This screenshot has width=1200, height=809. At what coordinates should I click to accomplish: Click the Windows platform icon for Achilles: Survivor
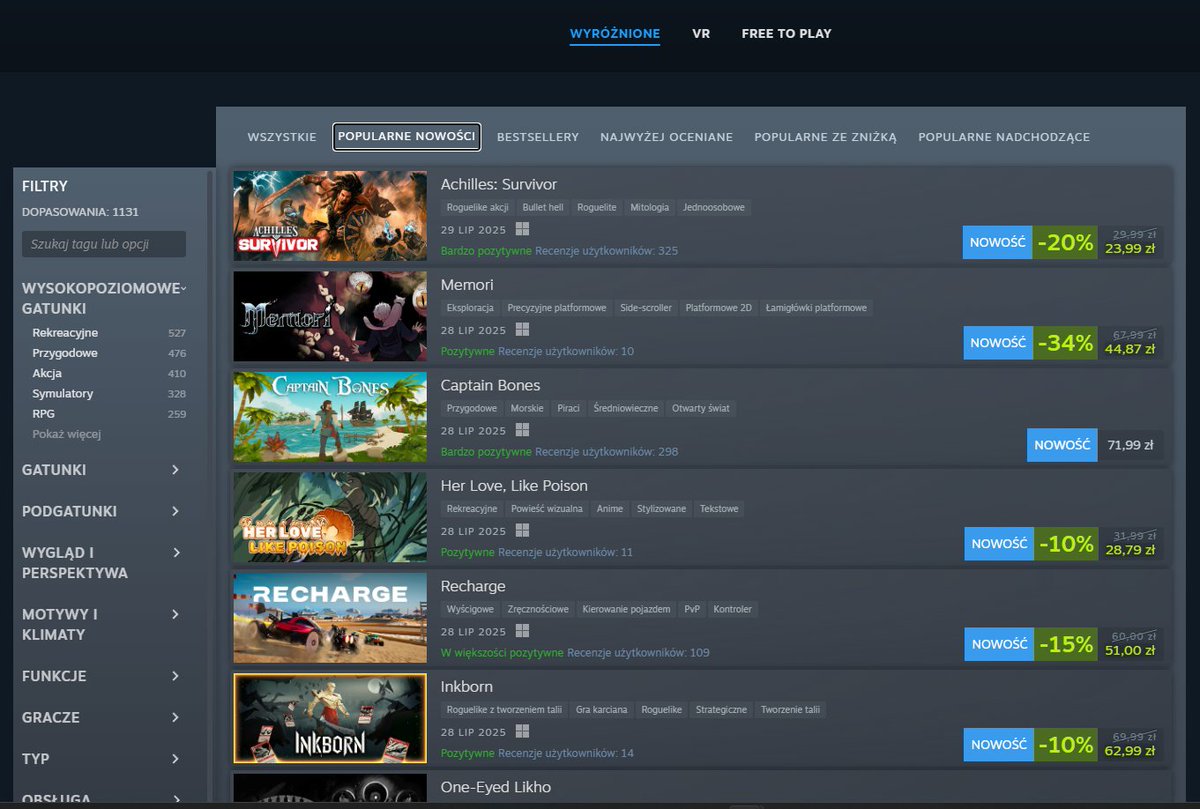522,228
